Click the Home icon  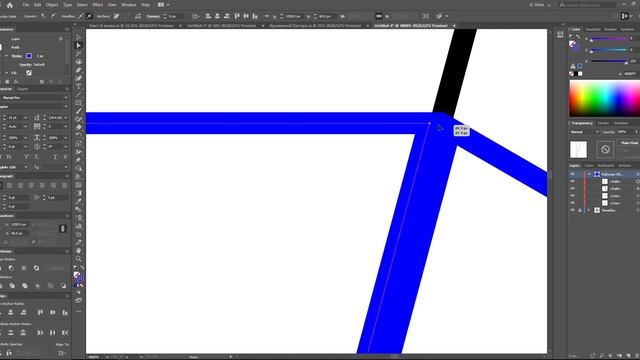click(x=9, y=5)
